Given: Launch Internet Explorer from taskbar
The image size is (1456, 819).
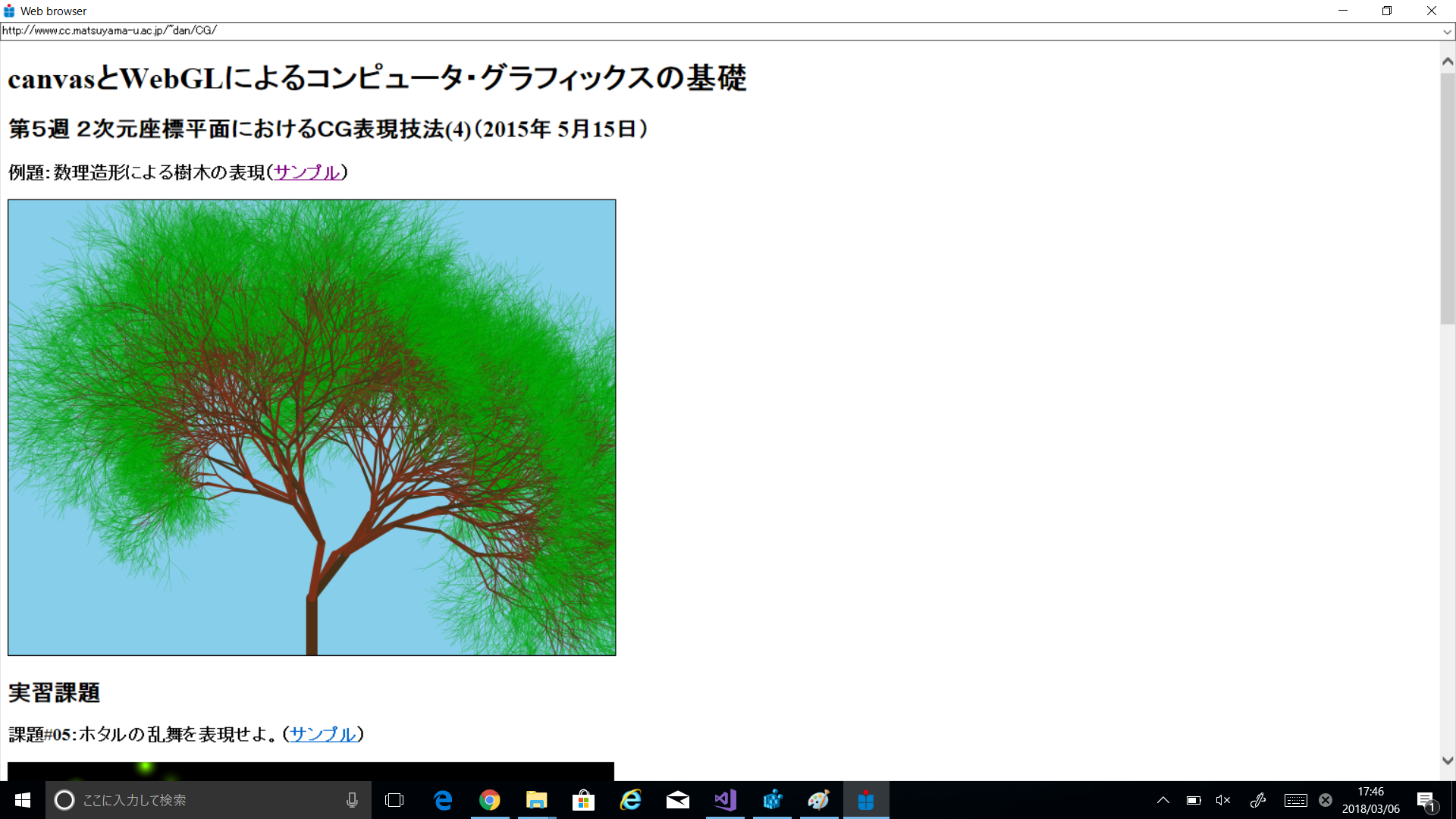Looking at the screenshot, I should (631, 800).
